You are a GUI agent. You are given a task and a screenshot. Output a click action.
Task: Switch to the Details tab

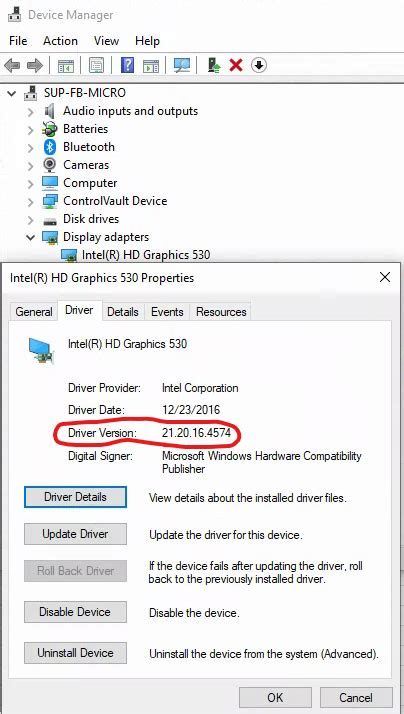pyautogui.click(x=123, y=312)
